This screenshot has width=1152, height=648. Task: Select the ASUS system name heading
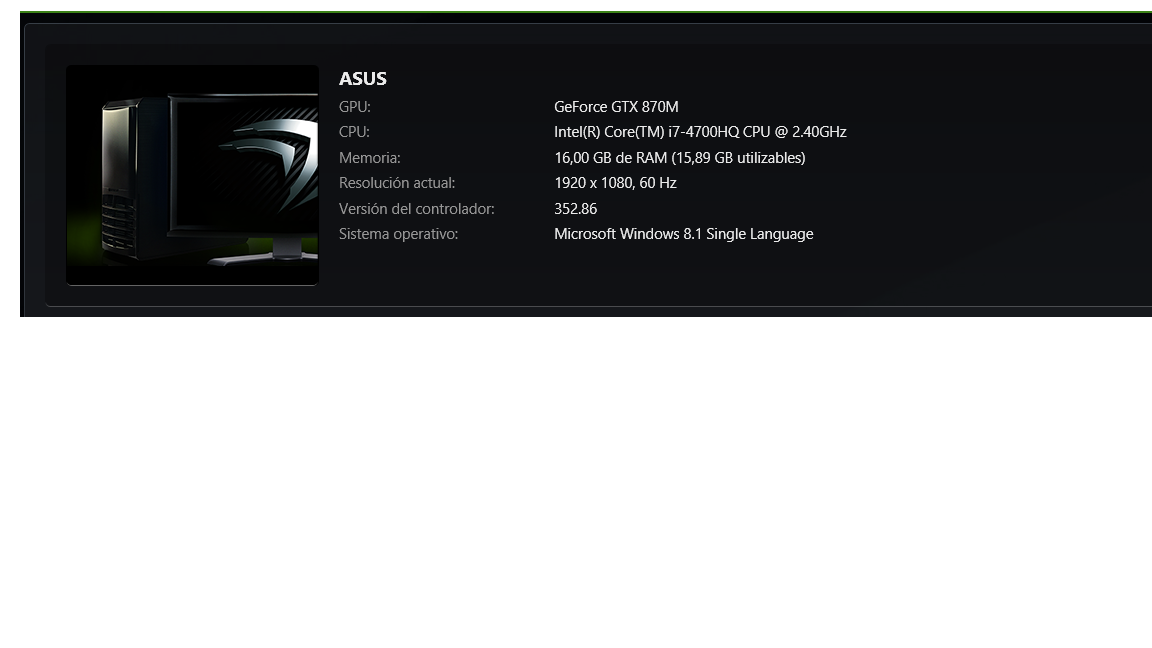(363, 79)
